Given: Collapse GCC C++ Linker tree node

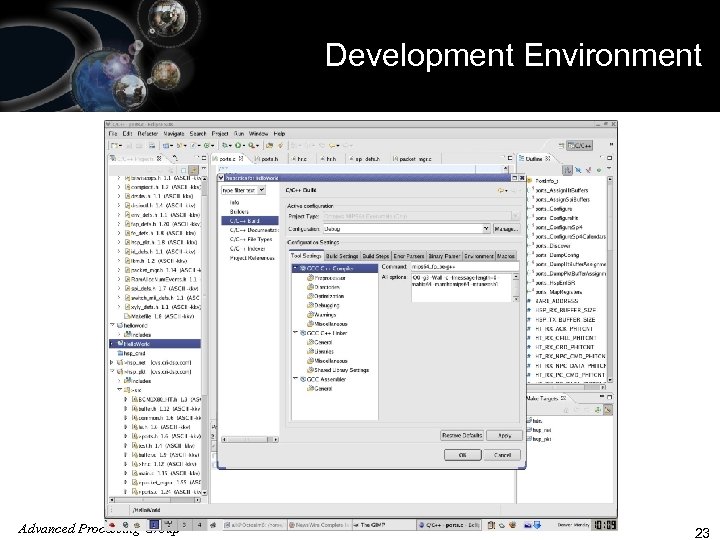Looking at the screenshot, I should [x=295, y=333].
